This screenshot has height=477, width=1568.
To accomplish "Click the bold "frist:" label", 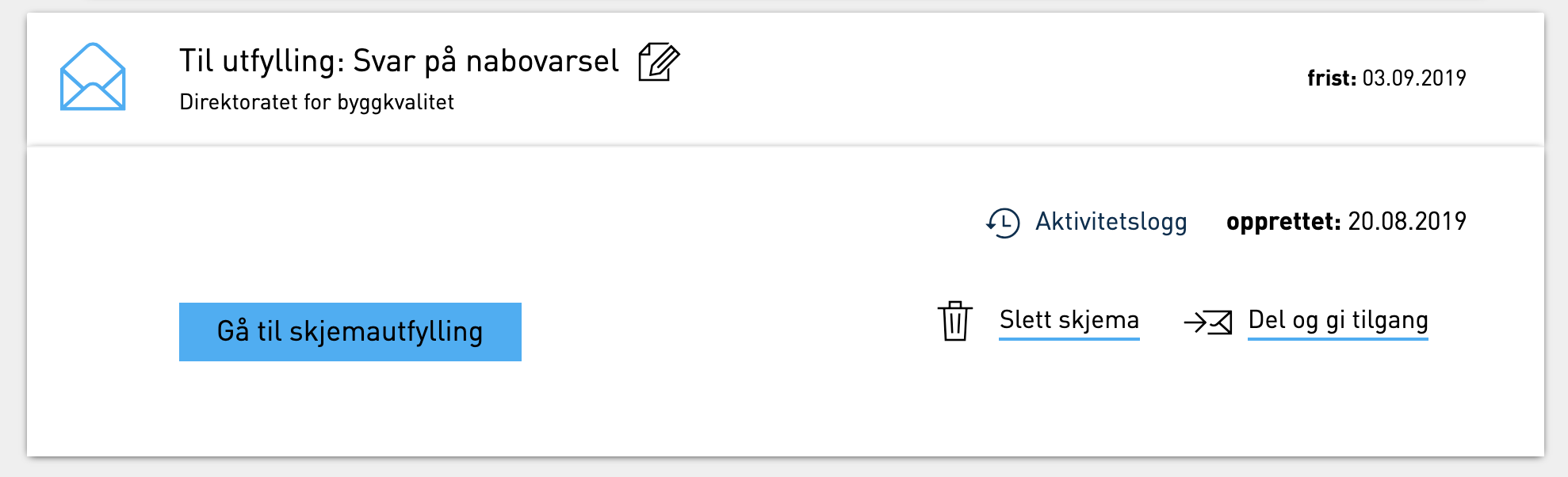I will pos(1331,78).
